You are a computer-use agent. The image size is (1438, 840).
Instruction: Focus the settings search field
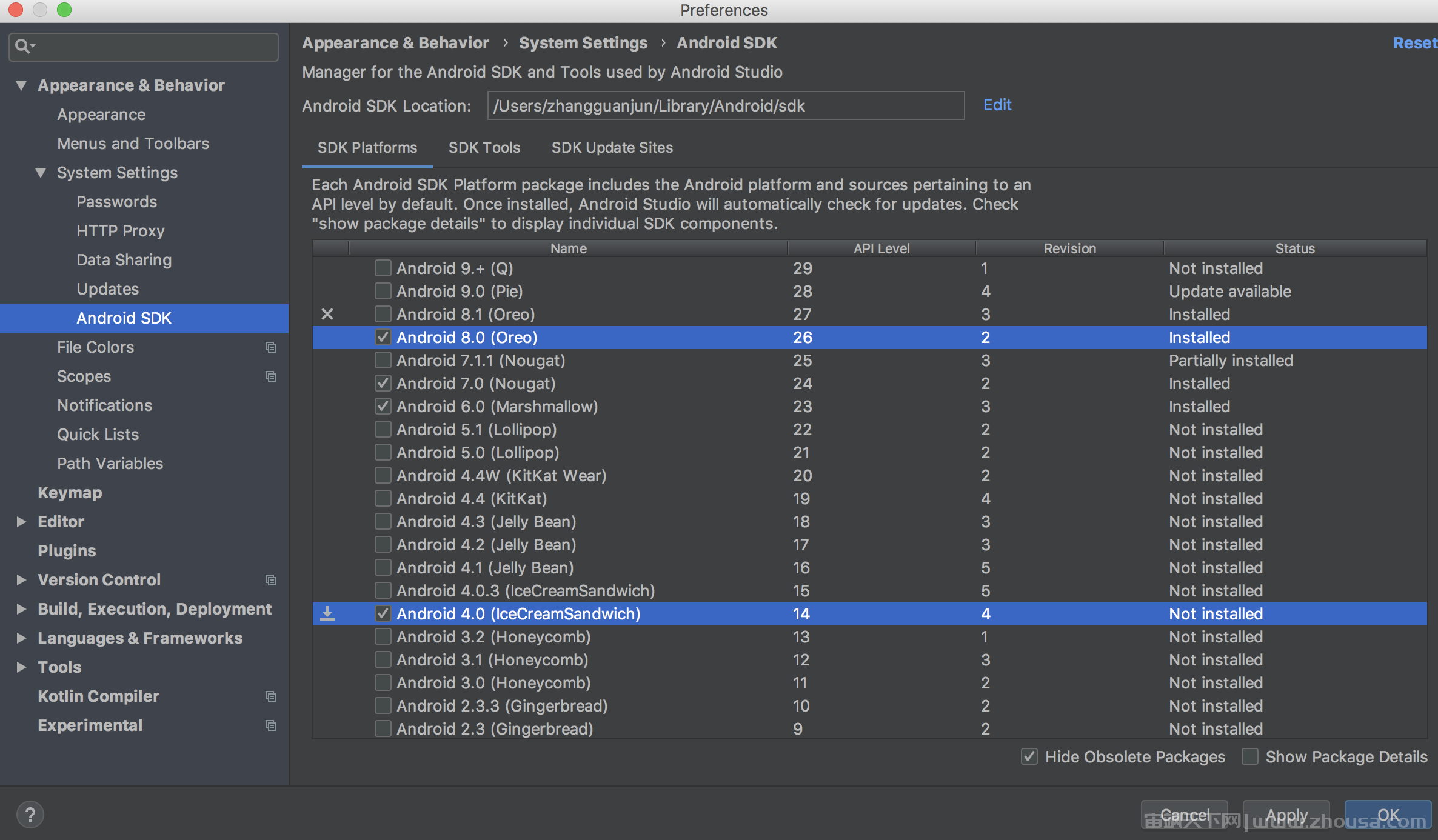144,46
